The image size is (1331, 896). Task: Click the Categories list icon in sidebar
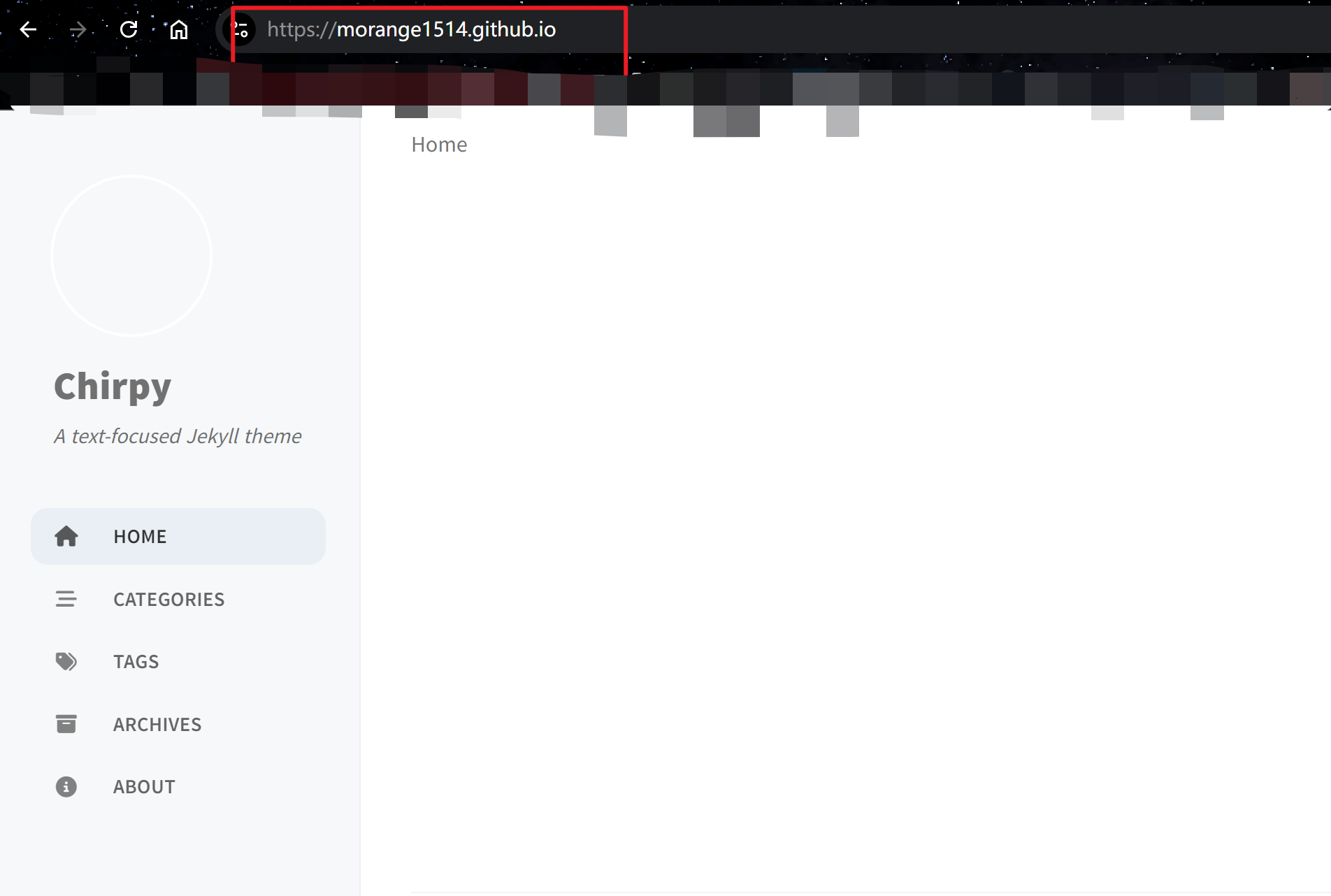66,599
